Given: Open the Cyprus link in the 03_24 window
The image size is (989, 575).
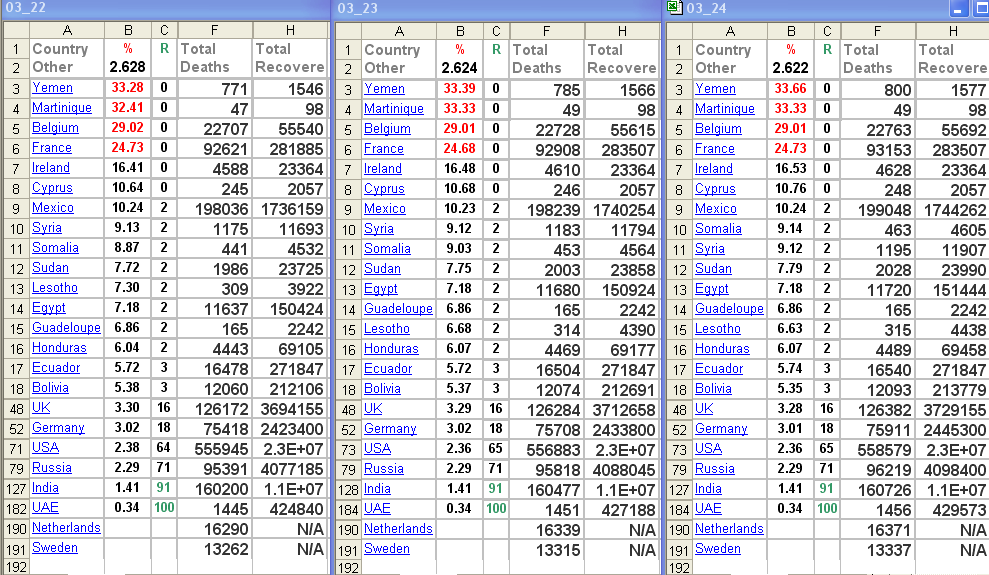Looking at the screenshot, I should tap(715, 189).
